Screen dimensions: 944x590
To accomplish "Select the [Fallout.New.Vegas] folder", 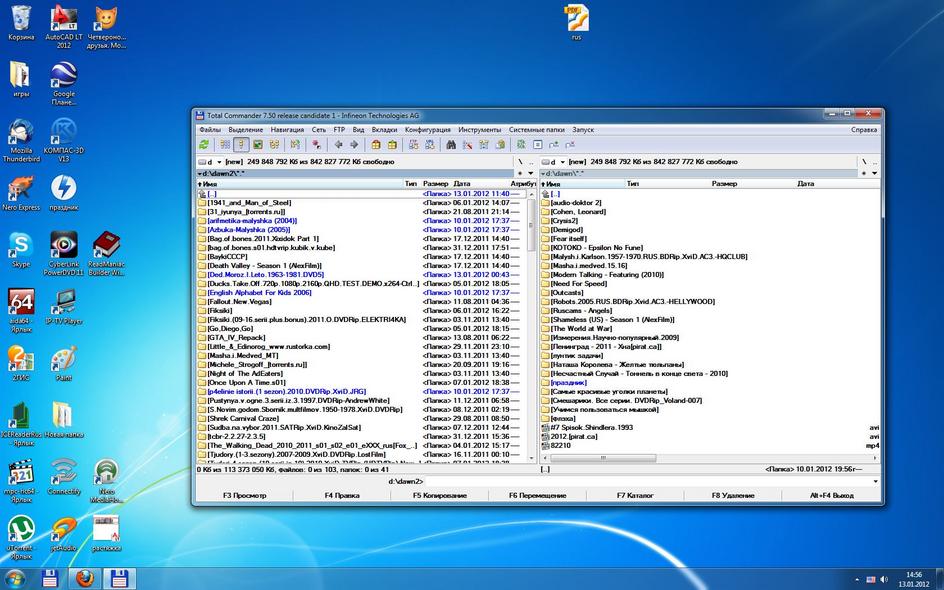I will point(239,302).
